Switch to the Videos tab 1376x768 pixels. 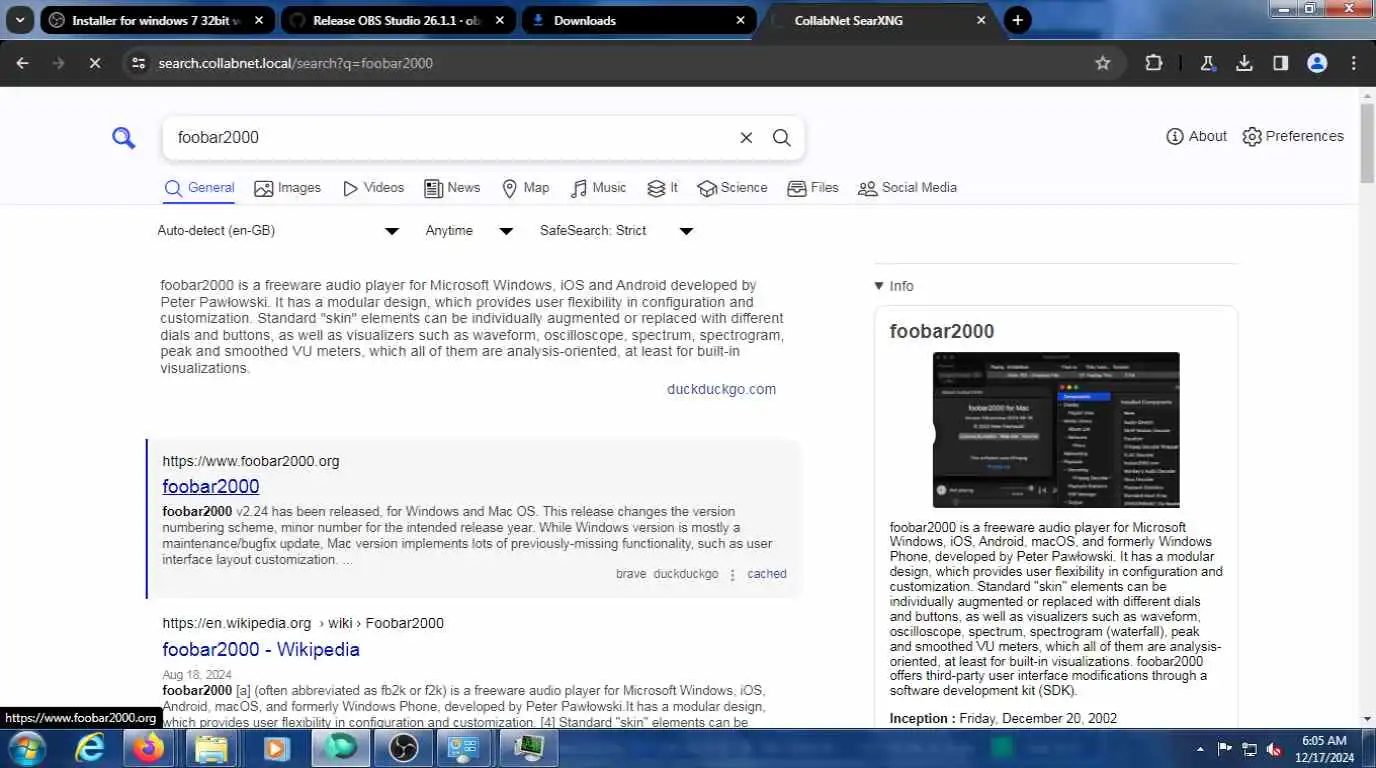[x=373, y=188]
